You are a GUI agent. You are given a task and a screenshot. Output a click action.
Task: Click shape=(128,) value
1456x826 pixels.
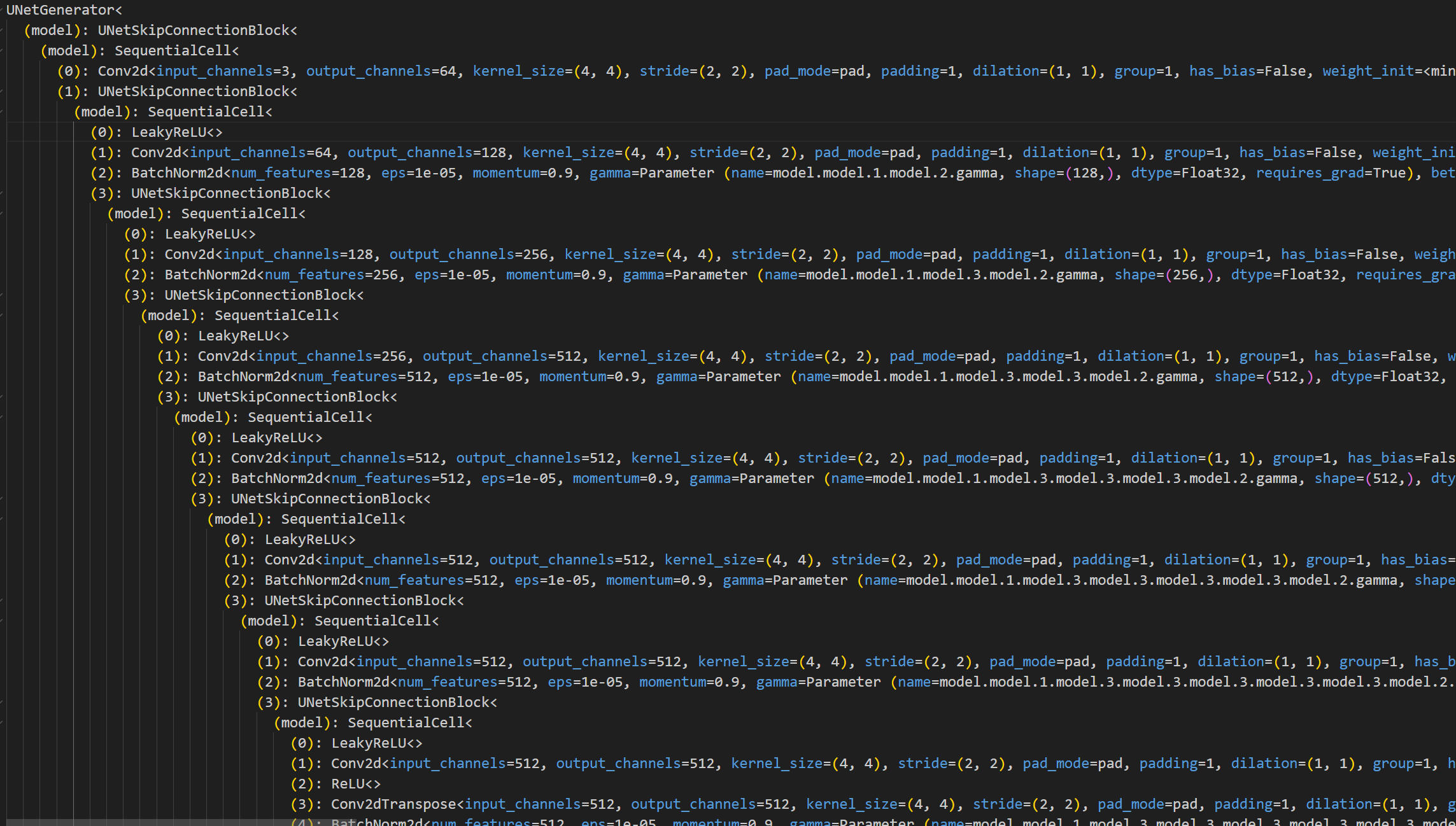point(1064,173)
